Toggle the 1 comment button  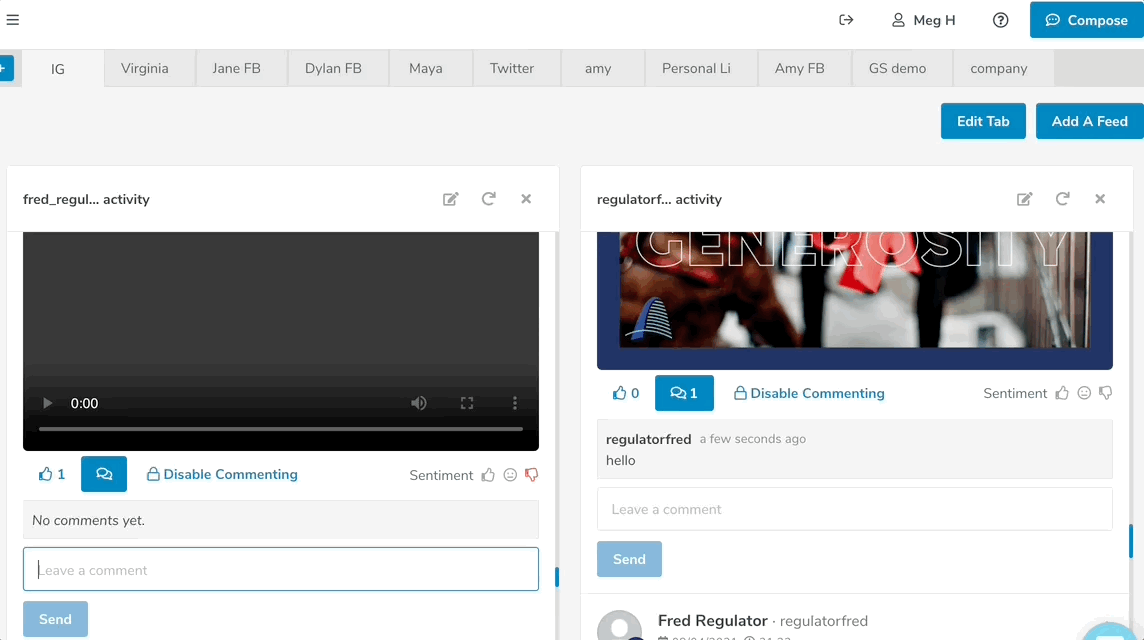click(x=684, y=393)
